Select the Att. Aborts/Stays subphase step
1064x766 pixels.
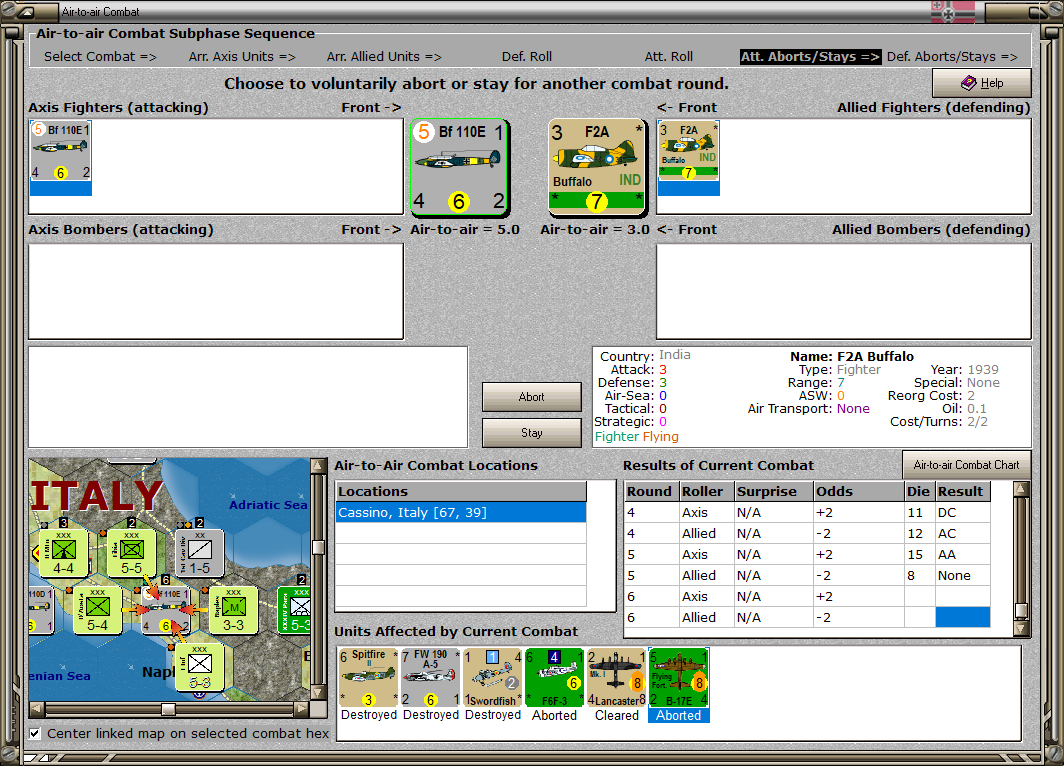[x=810, y=57]
